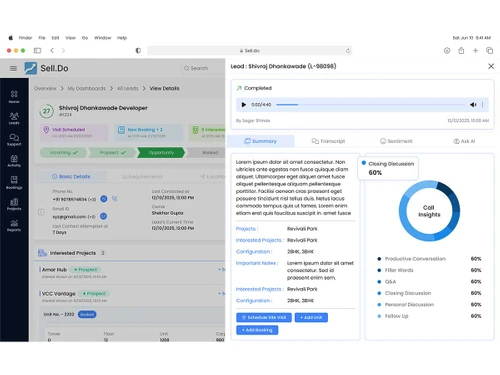Reload the page in the address bar

348,51
